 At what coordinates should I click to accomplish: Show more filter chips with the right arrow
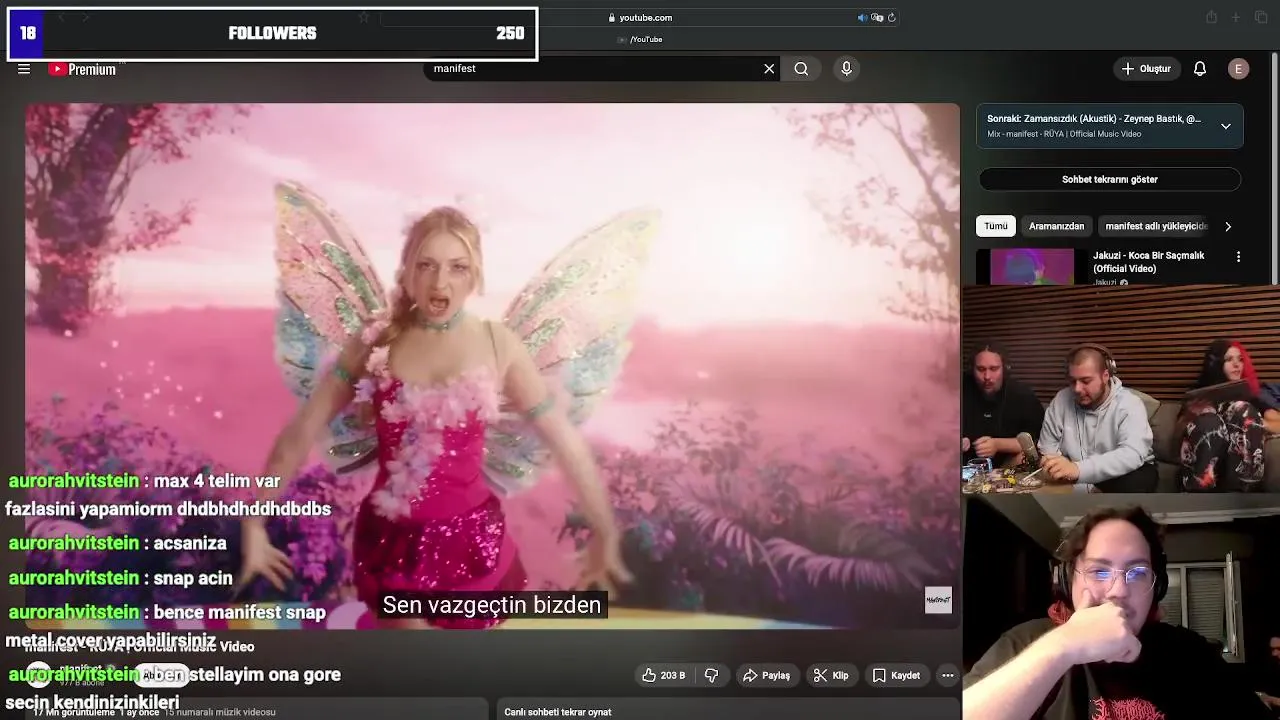click(x=1228, y=226)
